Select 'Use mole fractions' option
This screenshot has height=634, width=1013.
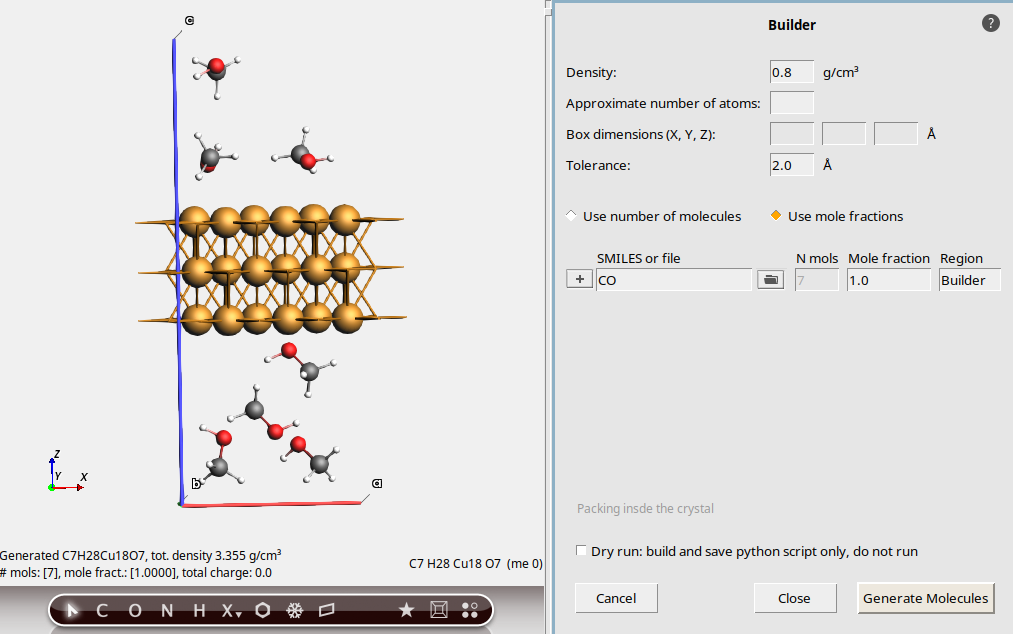tap(776, 216)
